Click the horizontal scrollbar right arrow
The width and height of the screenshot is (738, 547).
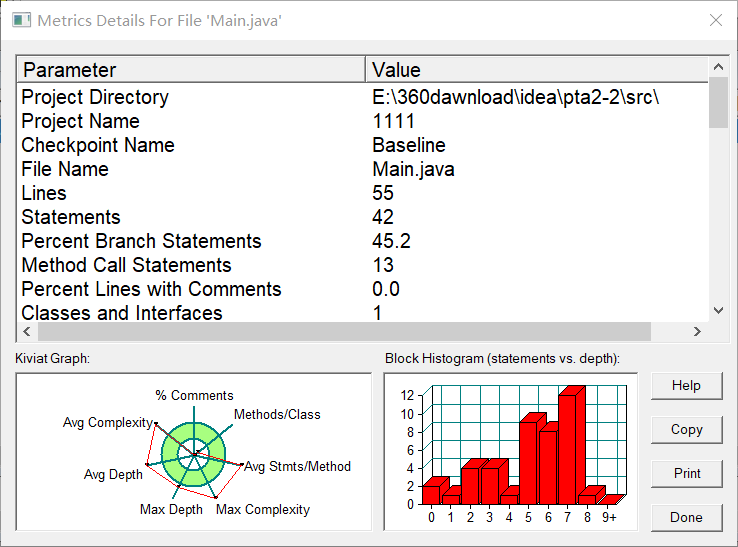(697, 331)
